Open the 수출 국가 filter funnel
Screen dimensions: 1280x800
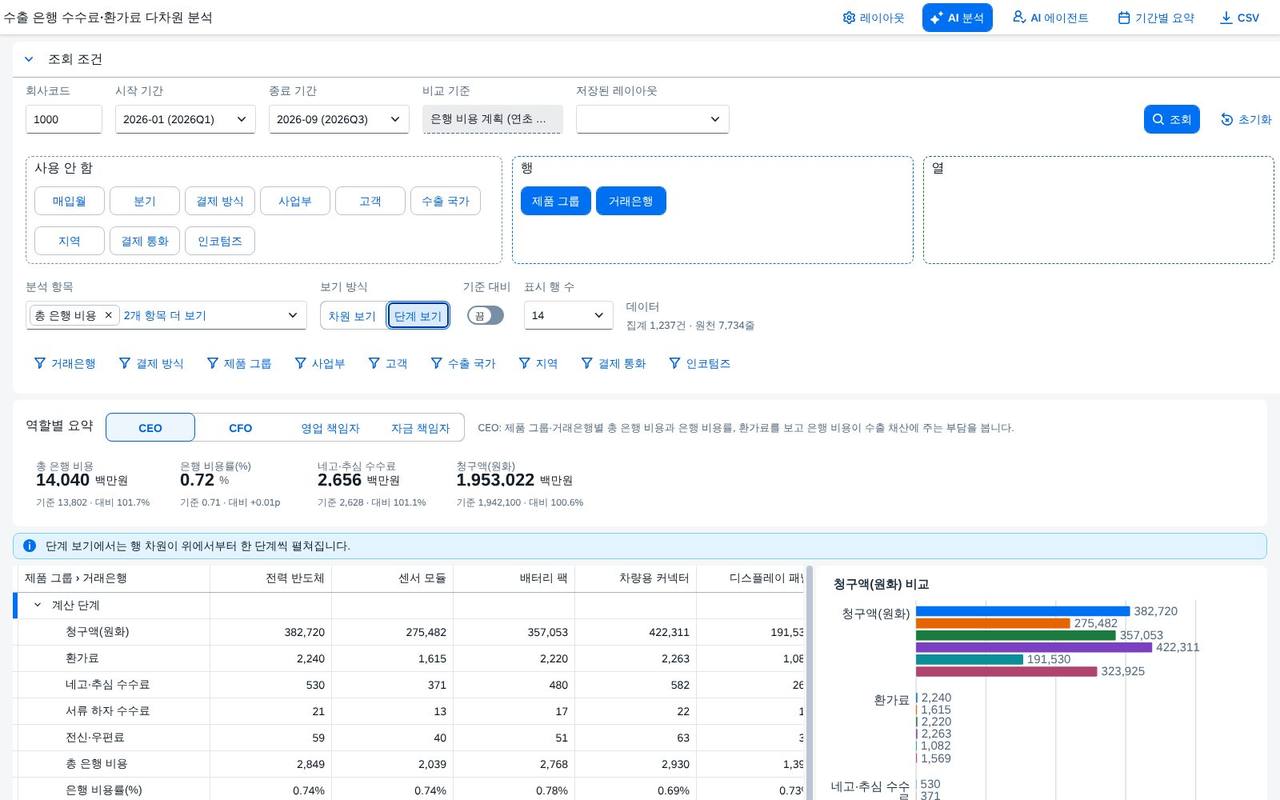[436, 363]
